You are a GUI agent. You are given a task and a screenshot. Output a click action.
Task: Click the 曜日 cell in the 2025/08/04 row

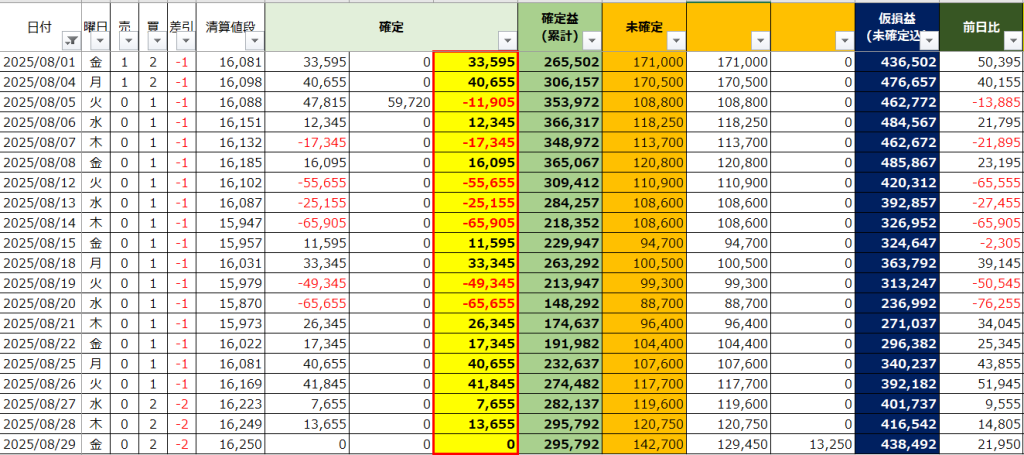[96, 83]
